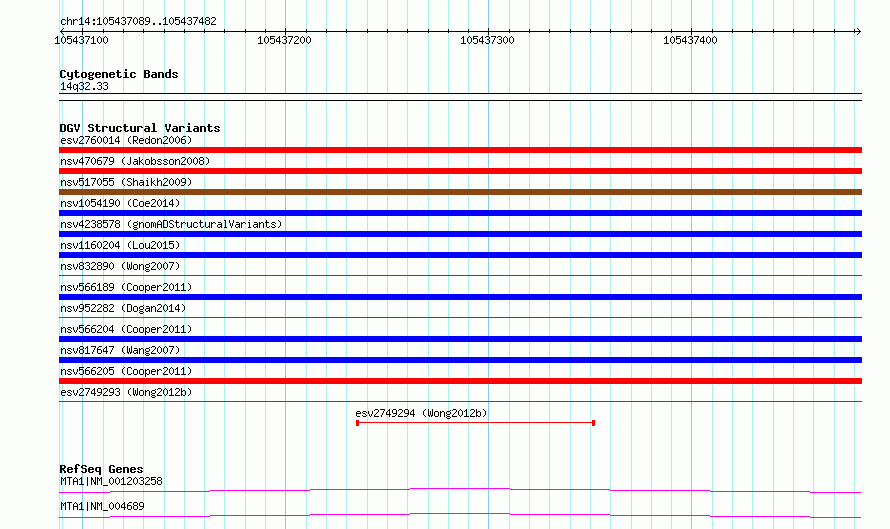The height and width of the screenshot is (529, 890).
Task: Open variant nsv566189 (Cooper2011) label
Action: [126, 287]
